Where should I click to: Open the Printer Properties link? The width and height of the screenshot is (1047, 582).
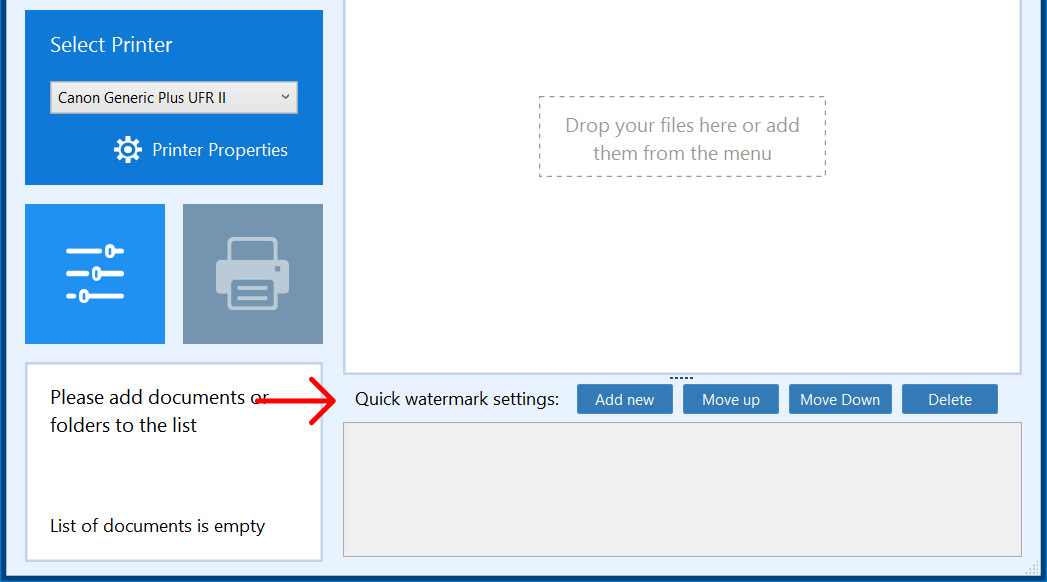point(219,150)
